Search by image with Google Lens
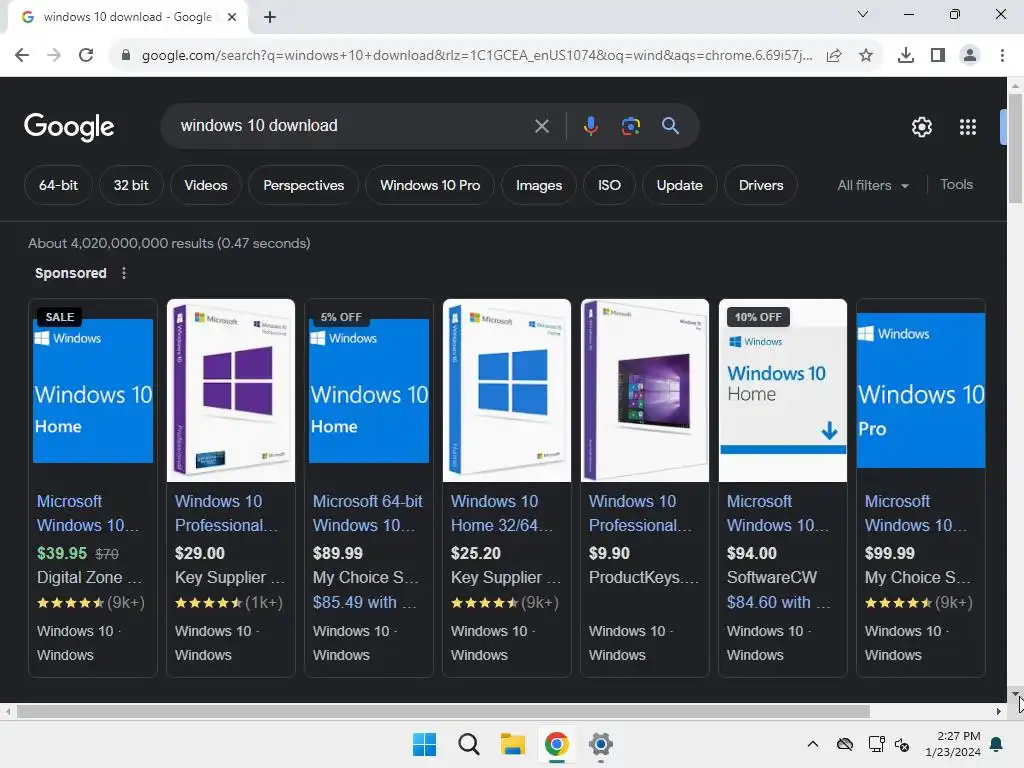Screen dimensions: 1024x768 (x=630, y=125)
